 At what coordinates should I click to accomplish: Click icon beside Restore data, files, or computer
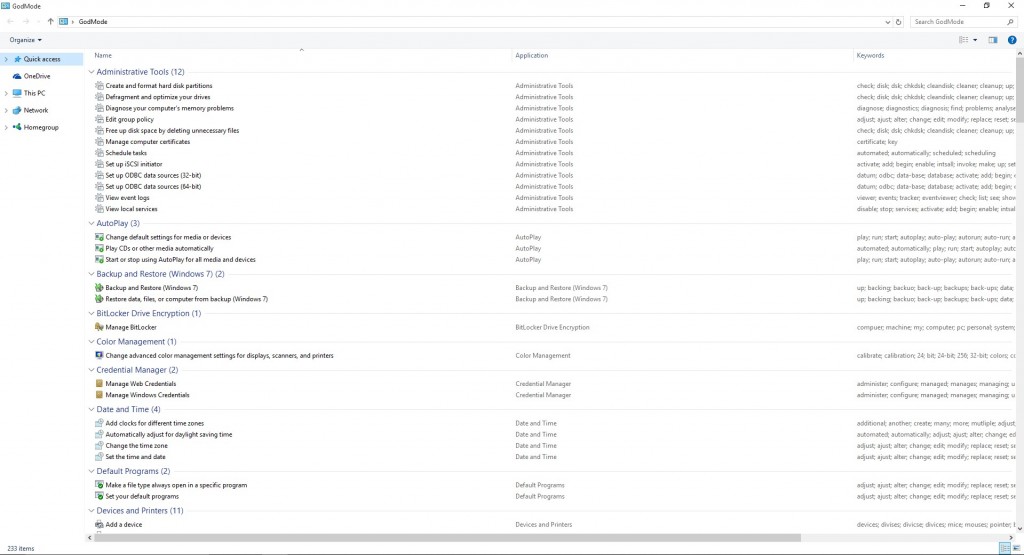(x=99, y=299)
